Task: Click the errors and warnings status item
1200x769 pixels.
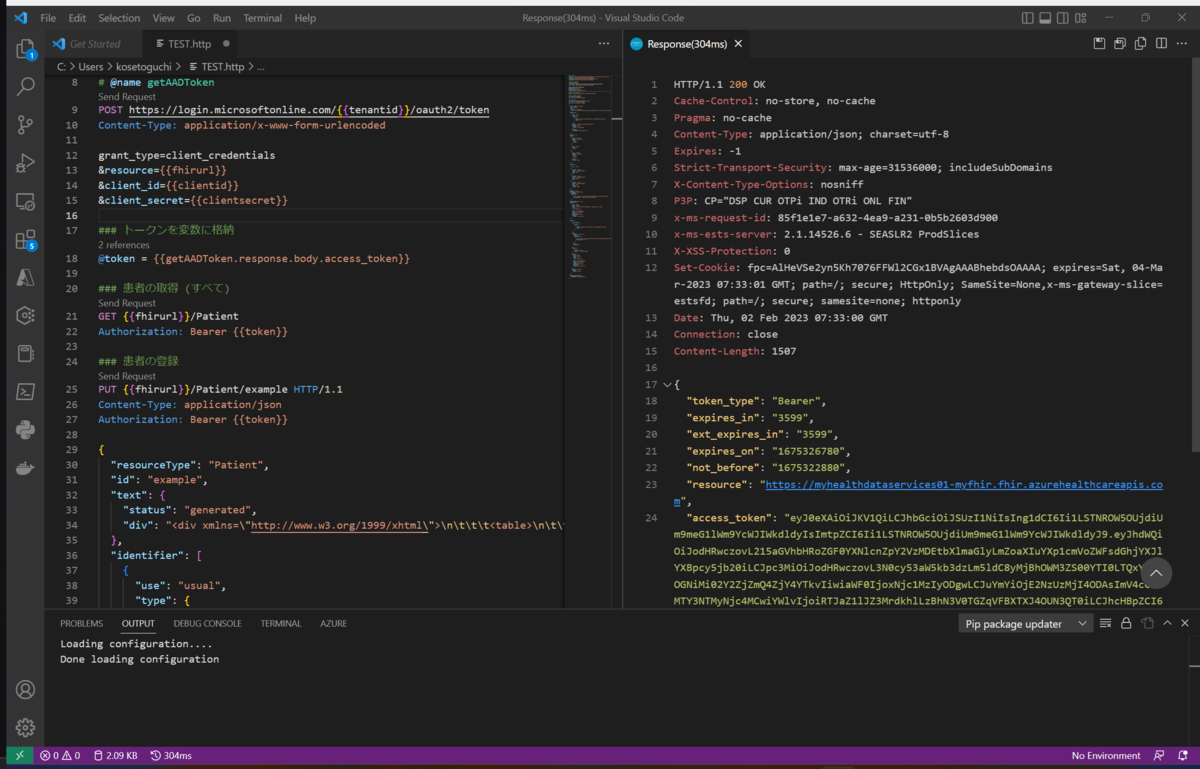Action: (60, 756)
